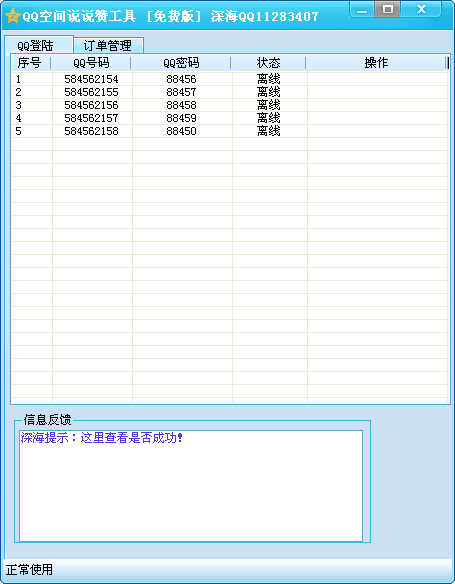Select the row with QQ number 584562154
Viewport: 455px width, 584px height.
point(230,79)
